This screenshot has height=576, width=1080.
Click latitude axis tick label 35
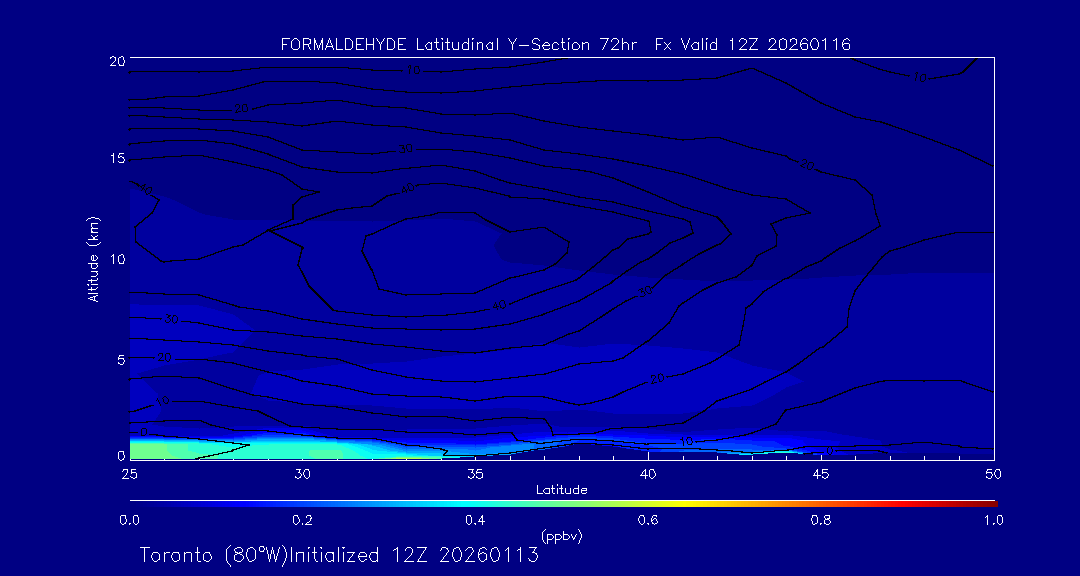click(x=475, y=474)
